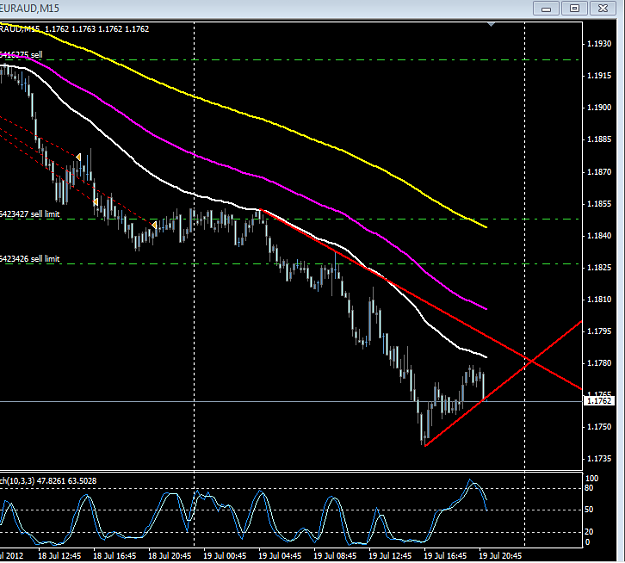Select the horizontal current price line
625x563 pixels.
291,401
